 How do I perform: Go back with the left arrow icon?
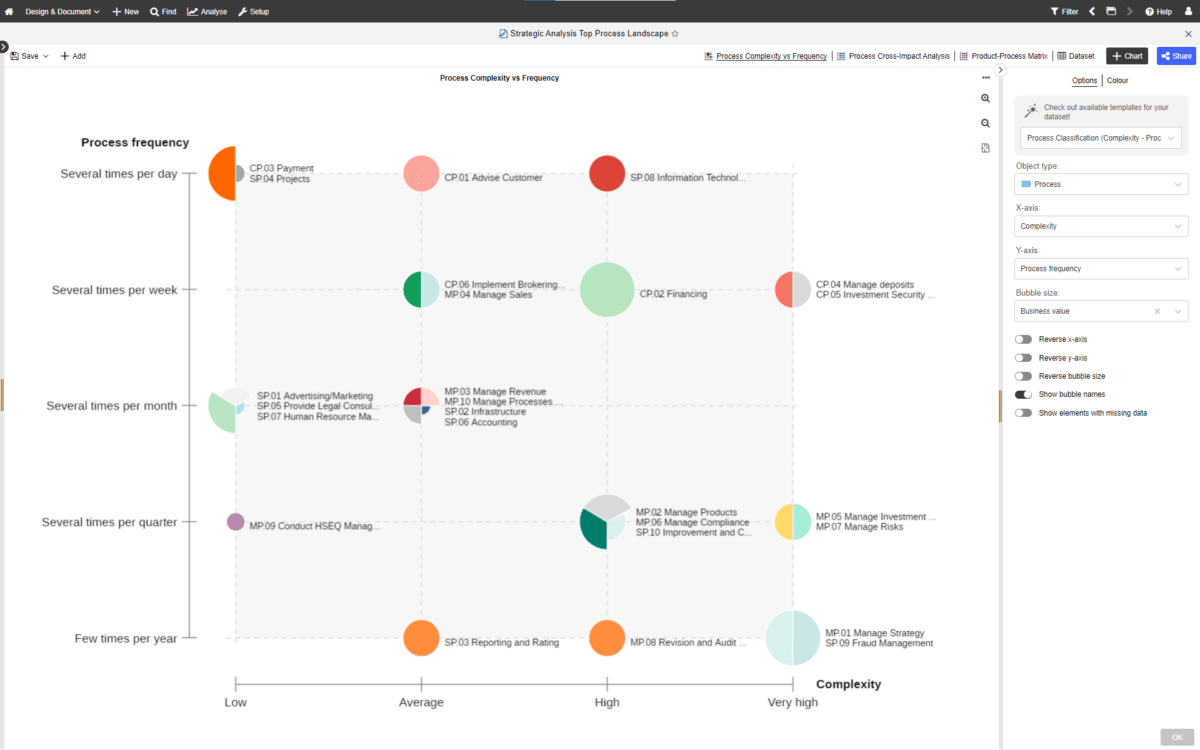(1092, 11)
